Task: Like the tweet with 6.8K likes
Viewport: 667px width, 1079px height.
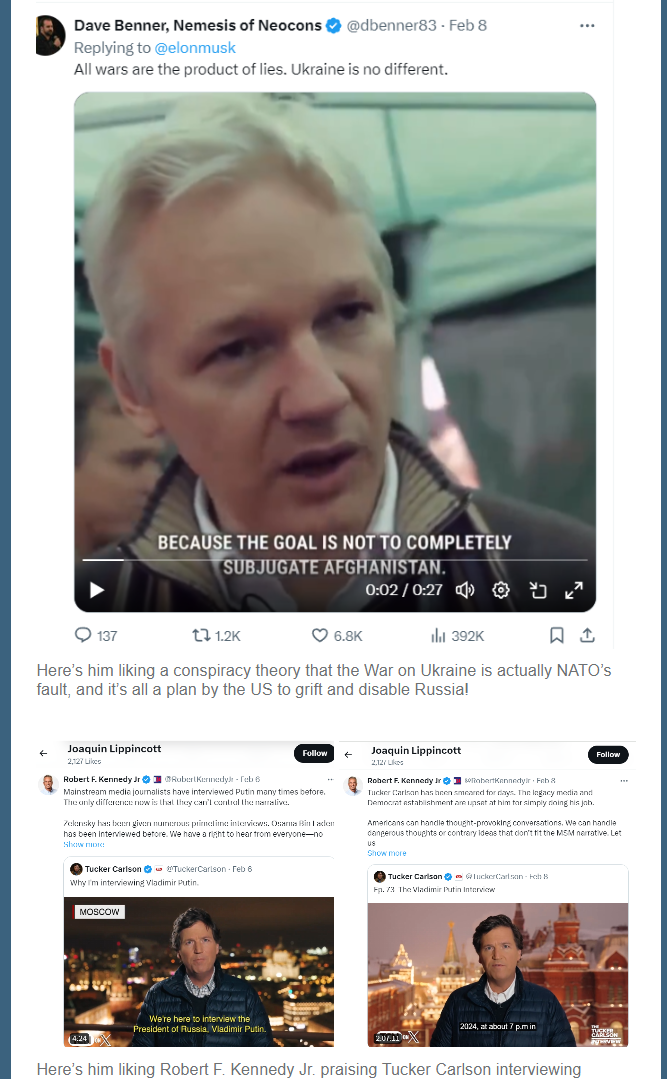Action: [320, 635]
